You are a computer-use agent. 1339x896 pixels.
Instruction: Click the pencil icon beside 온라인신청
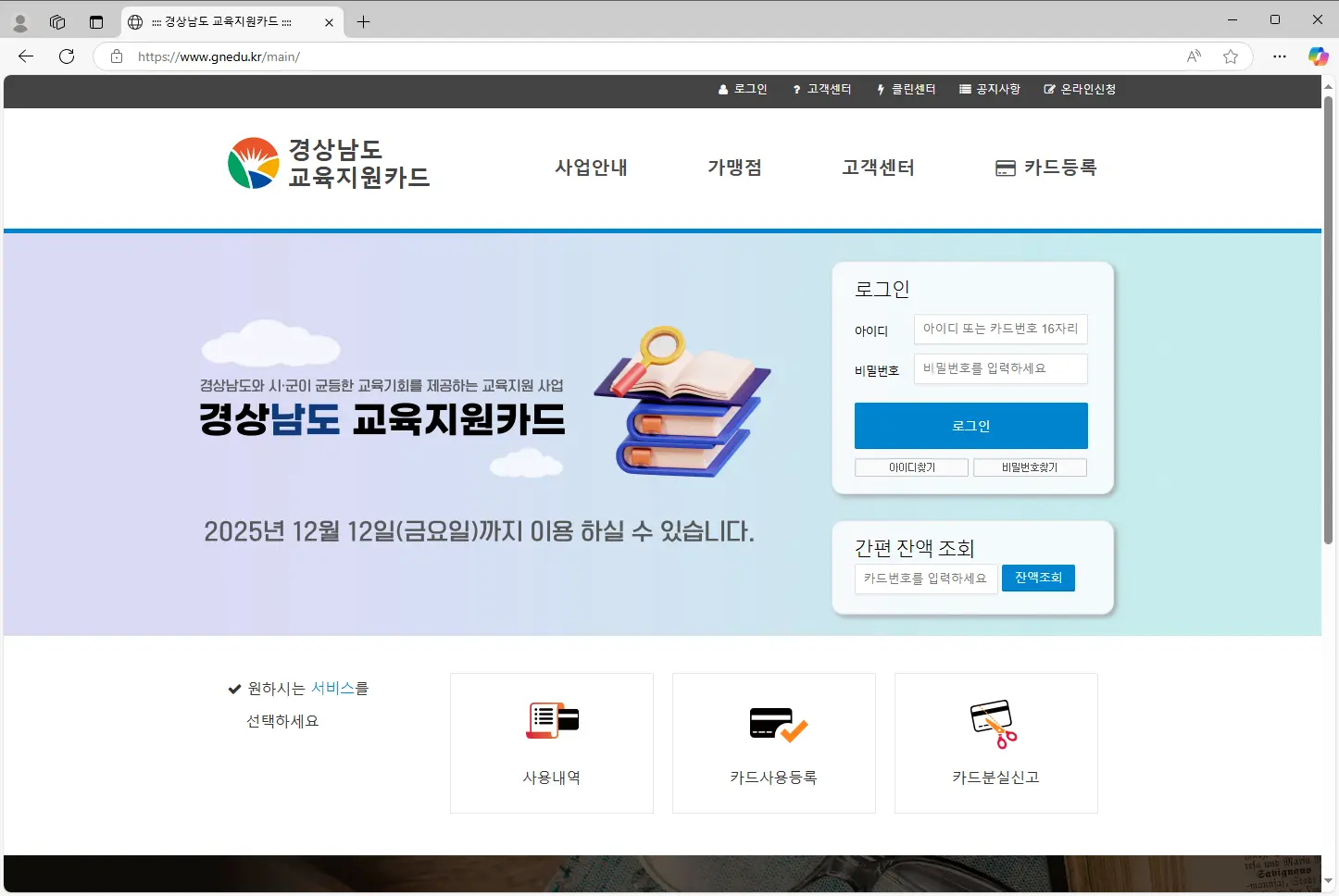1049,89
